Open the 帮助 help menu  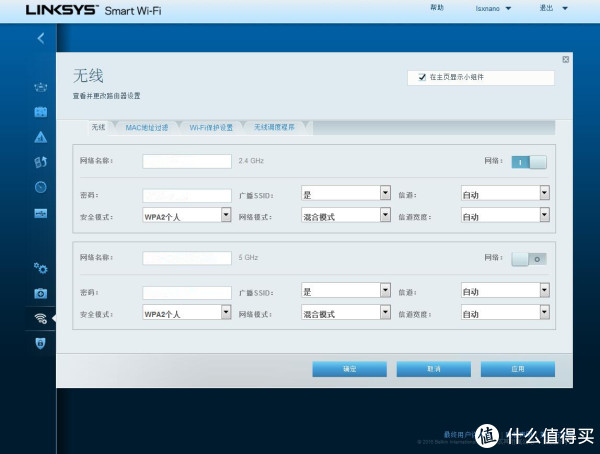437,8
